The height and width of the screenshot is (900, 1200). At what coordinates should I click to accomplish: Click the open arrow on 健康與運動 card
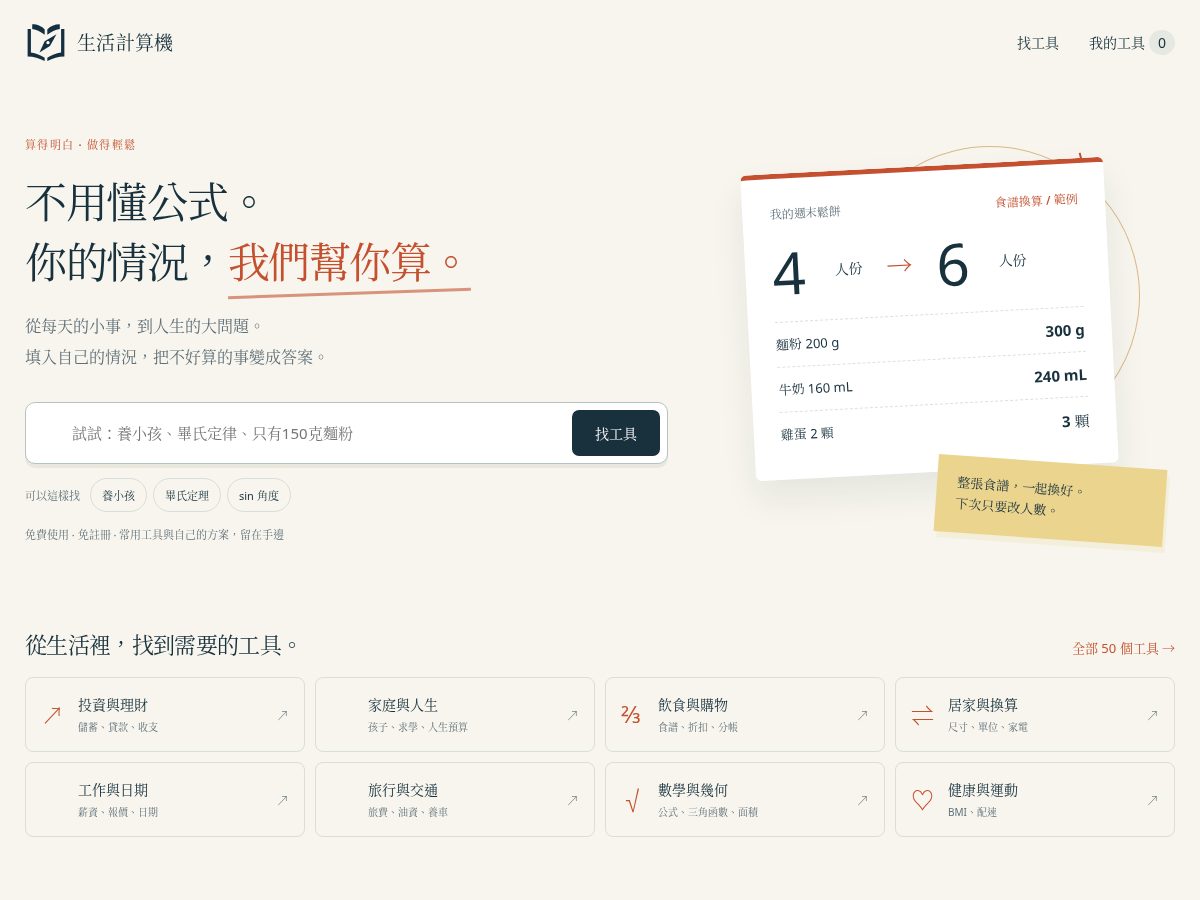point(1152,800)
